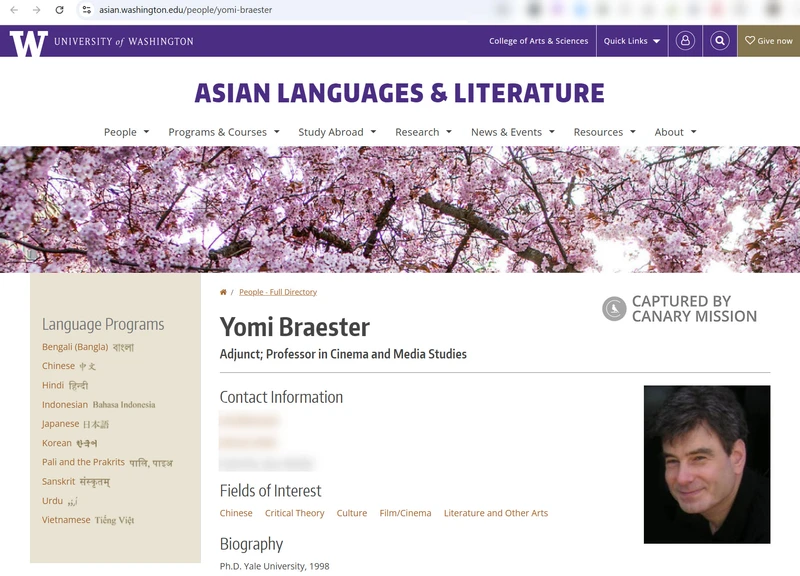
Task: Go to Asian Languages & Literature homepage title
Action: 399,93
